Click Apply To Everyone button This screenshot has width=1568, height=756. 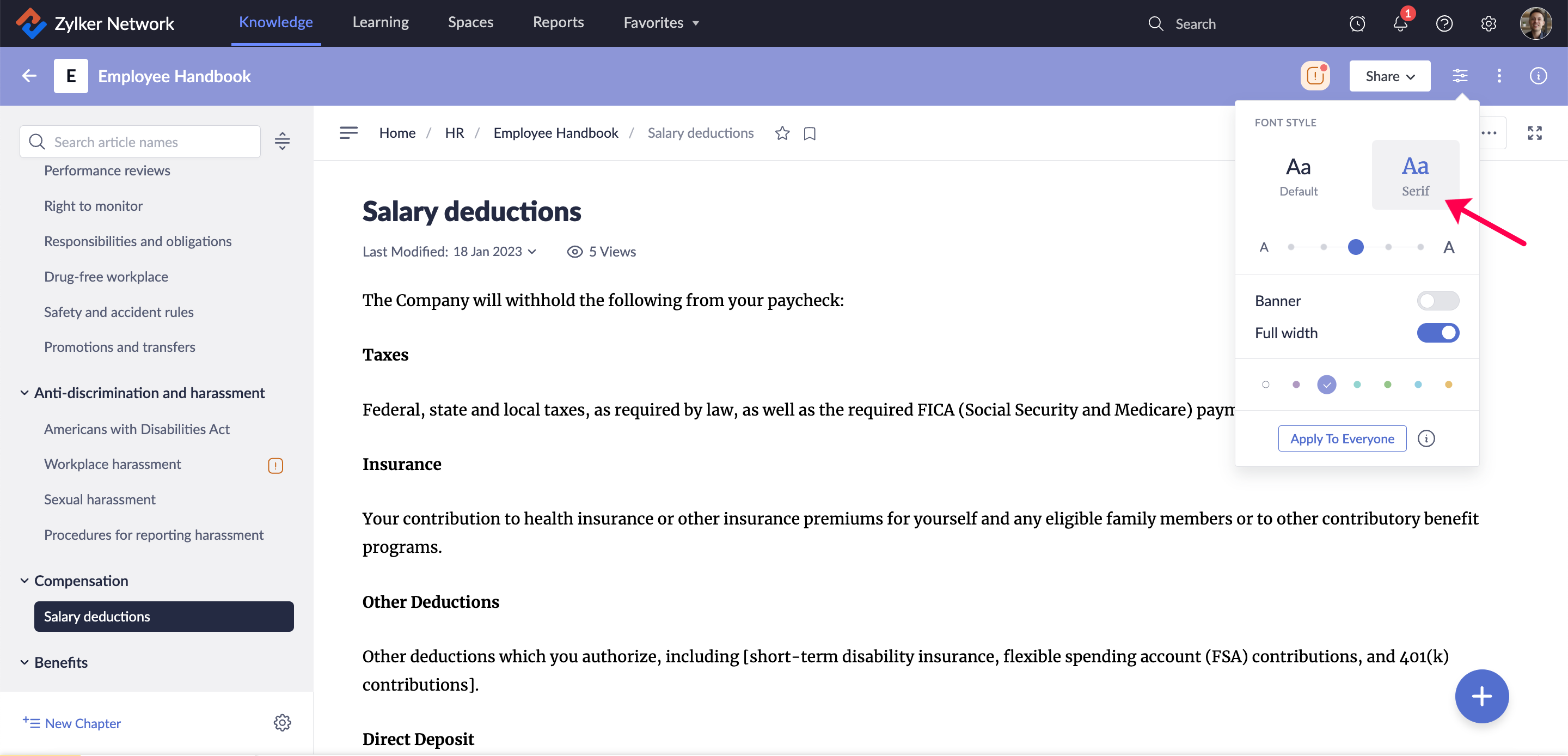pos(1342,438)
